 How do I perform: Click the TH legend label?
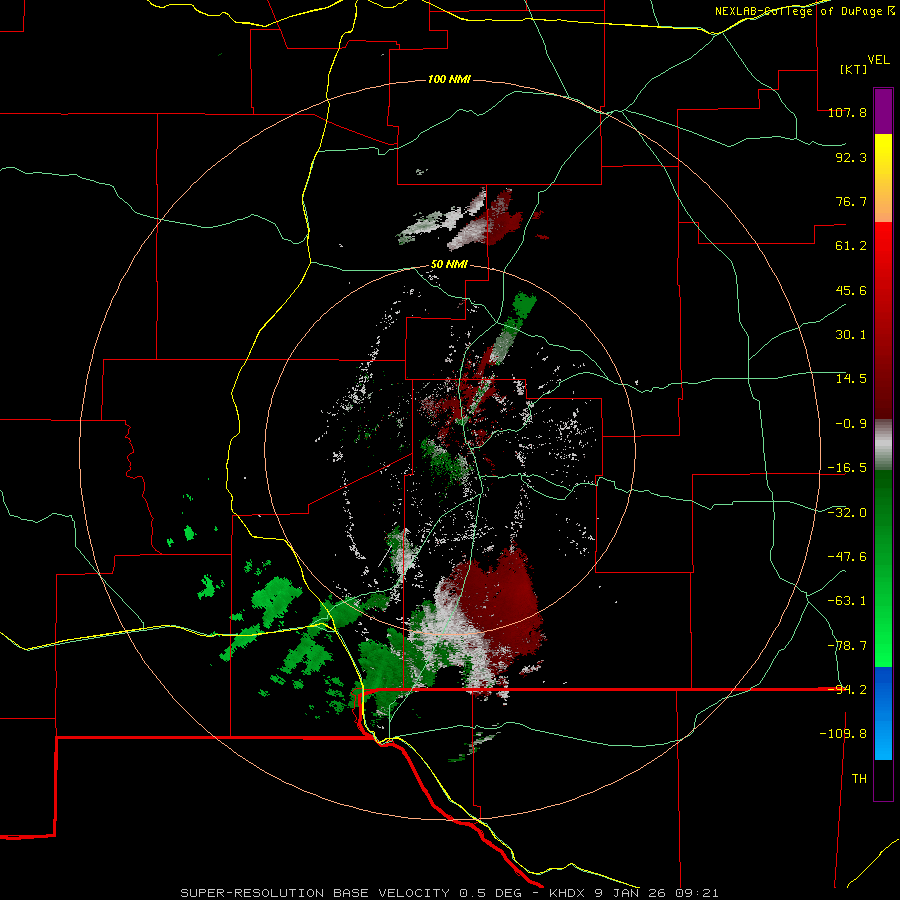[859, 779]
